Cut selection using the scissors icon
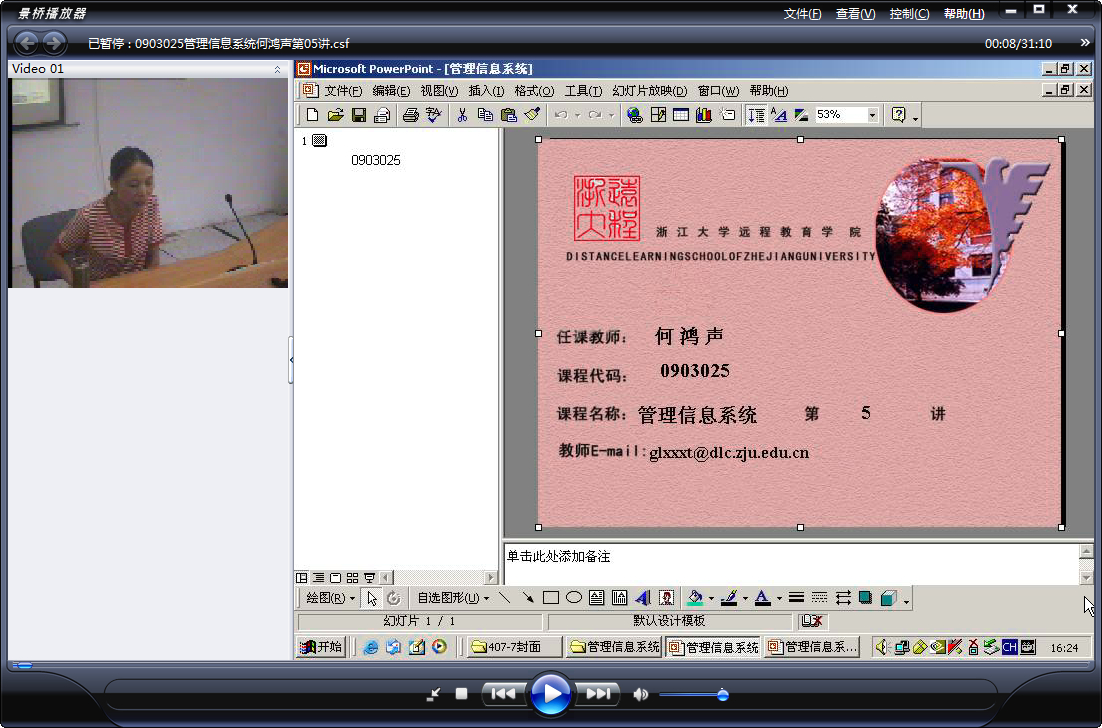The image size is (1102, 728). (462, 115)
